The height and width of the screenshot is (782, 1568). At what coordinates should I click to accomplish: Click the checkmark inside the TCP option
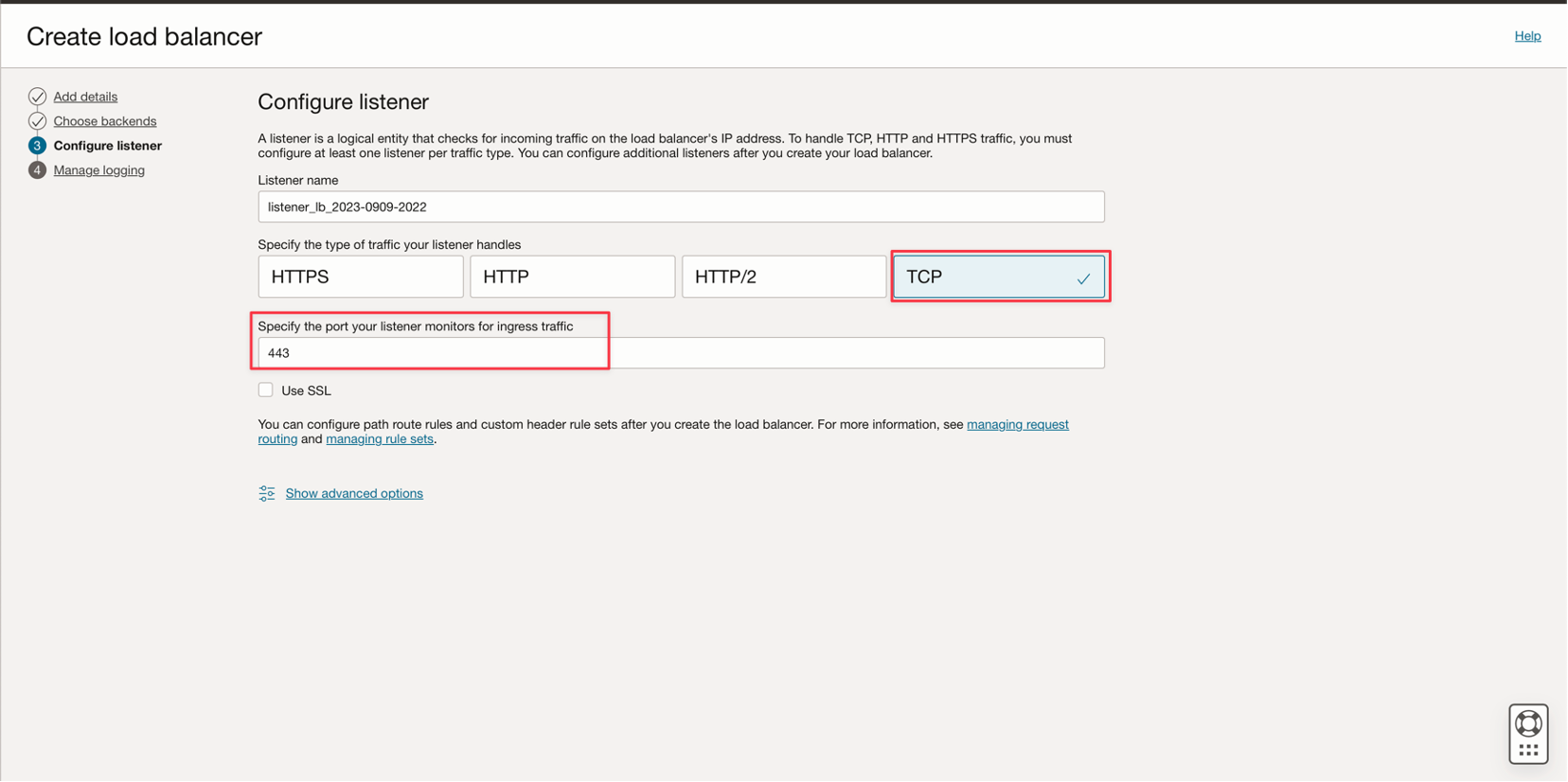click(1083, 278)
